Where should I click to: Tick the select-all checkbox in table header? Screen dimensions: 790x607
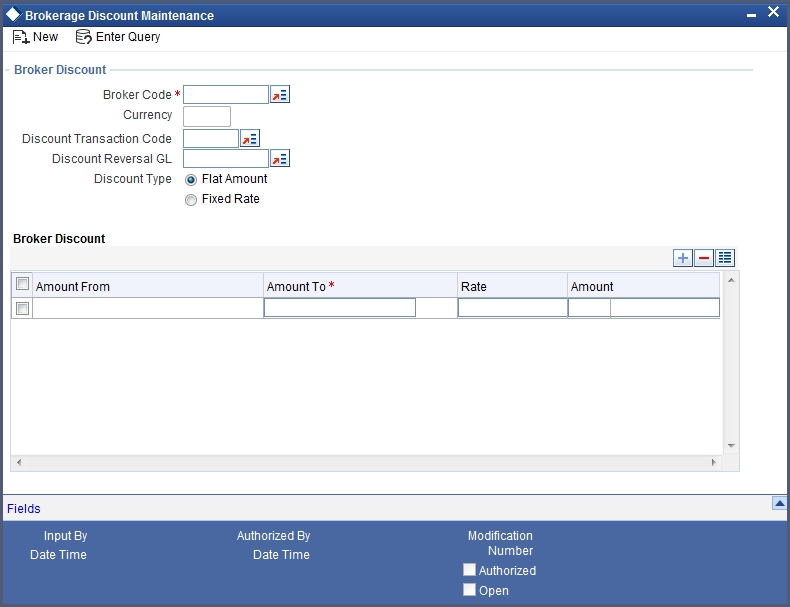click(x=22, y=284)
